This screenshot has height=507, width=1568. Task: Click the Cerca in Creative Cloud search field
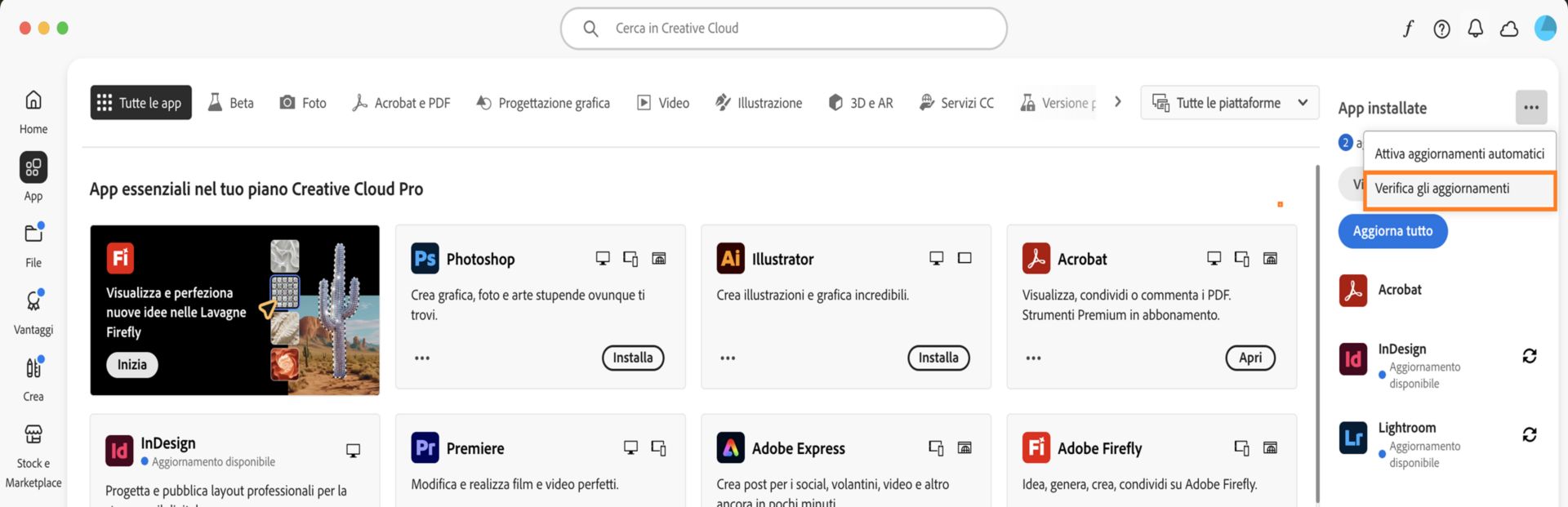[783, 29]
